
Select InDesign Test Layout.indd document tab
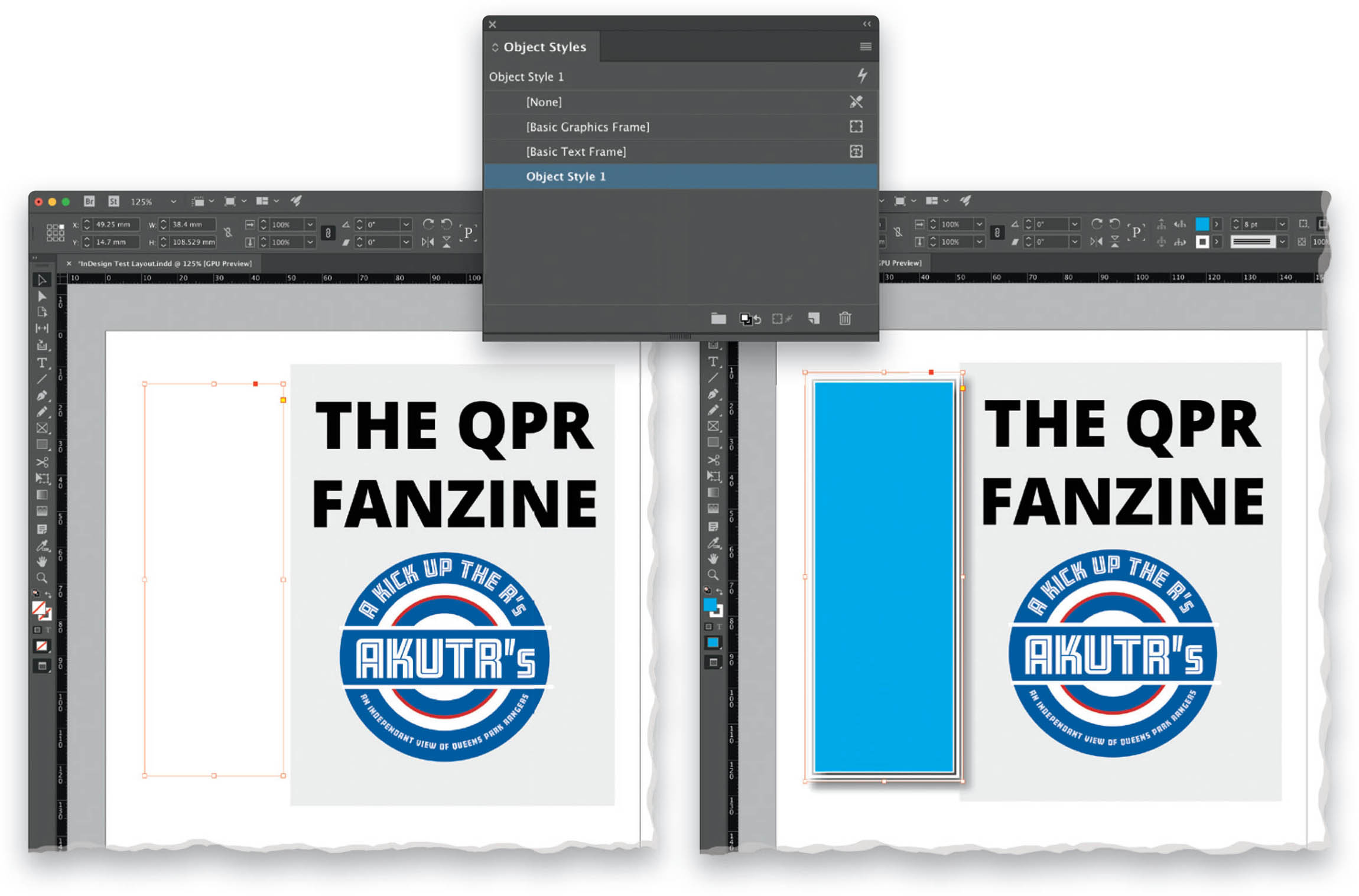tap(164, 263)
